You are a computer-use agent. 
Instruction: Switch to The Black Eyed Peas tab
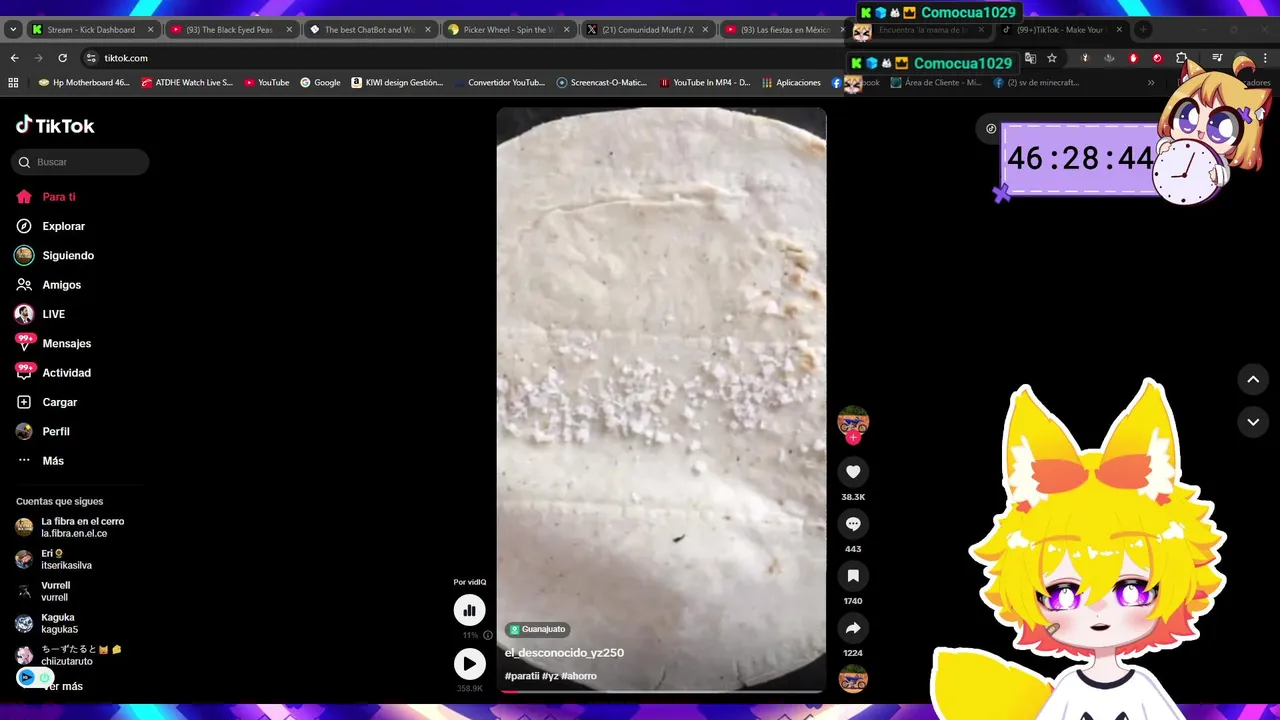231,30
